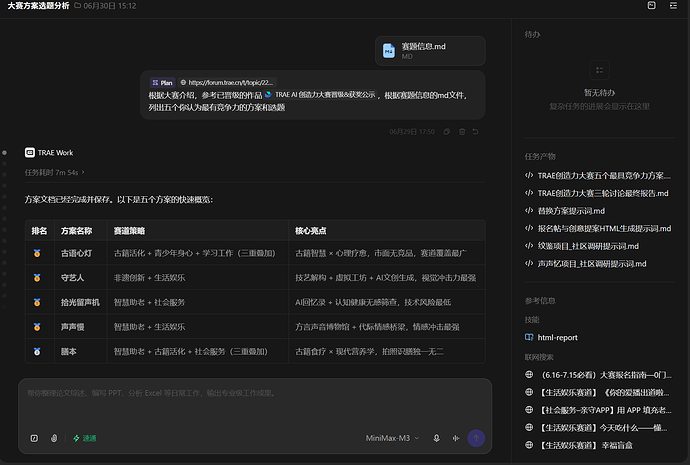690x465 pixels.
Task: Copy the user message
Action: coord(447,132)
